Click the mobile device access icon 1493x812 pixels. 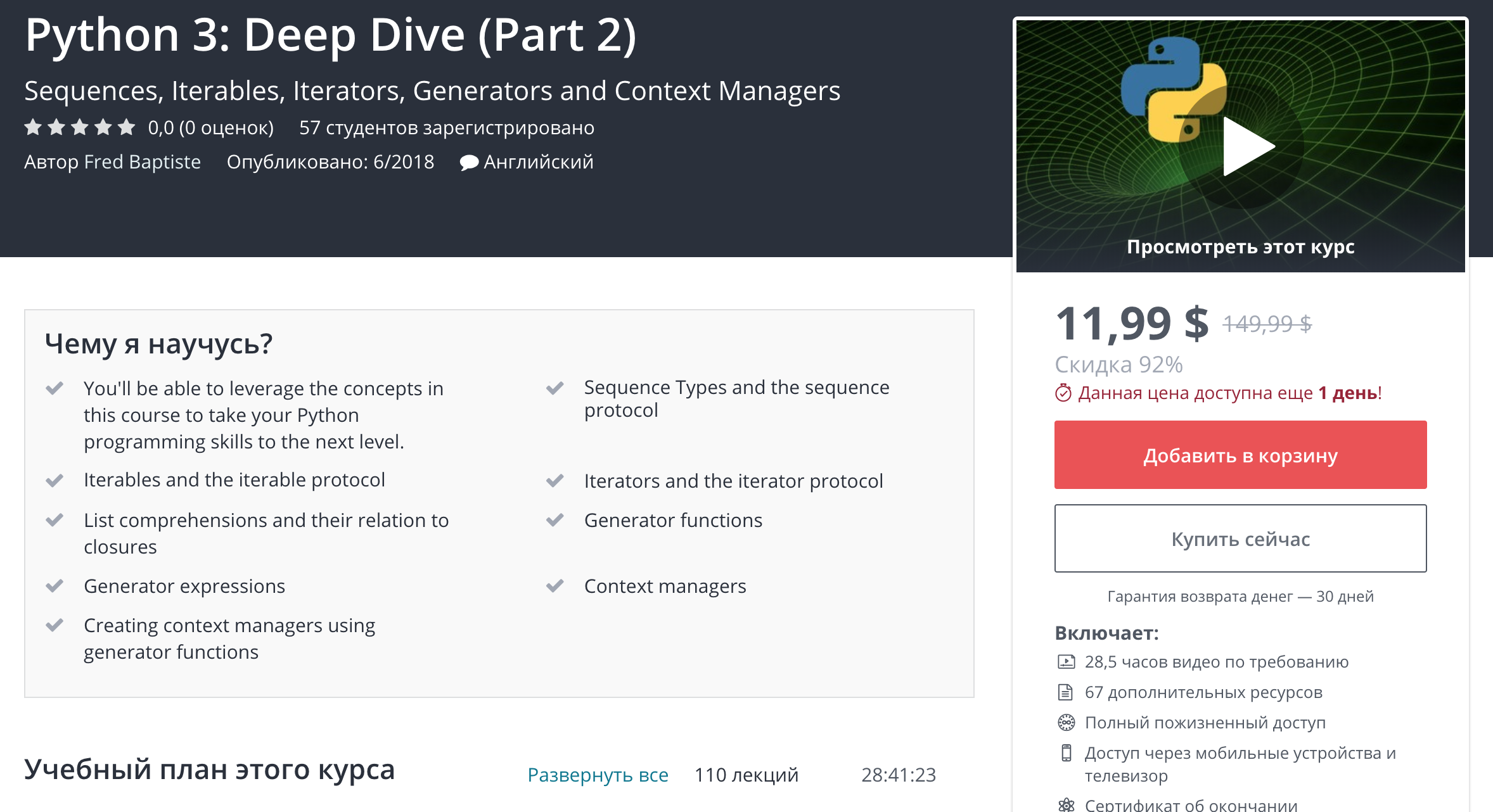coord(1066,753)
